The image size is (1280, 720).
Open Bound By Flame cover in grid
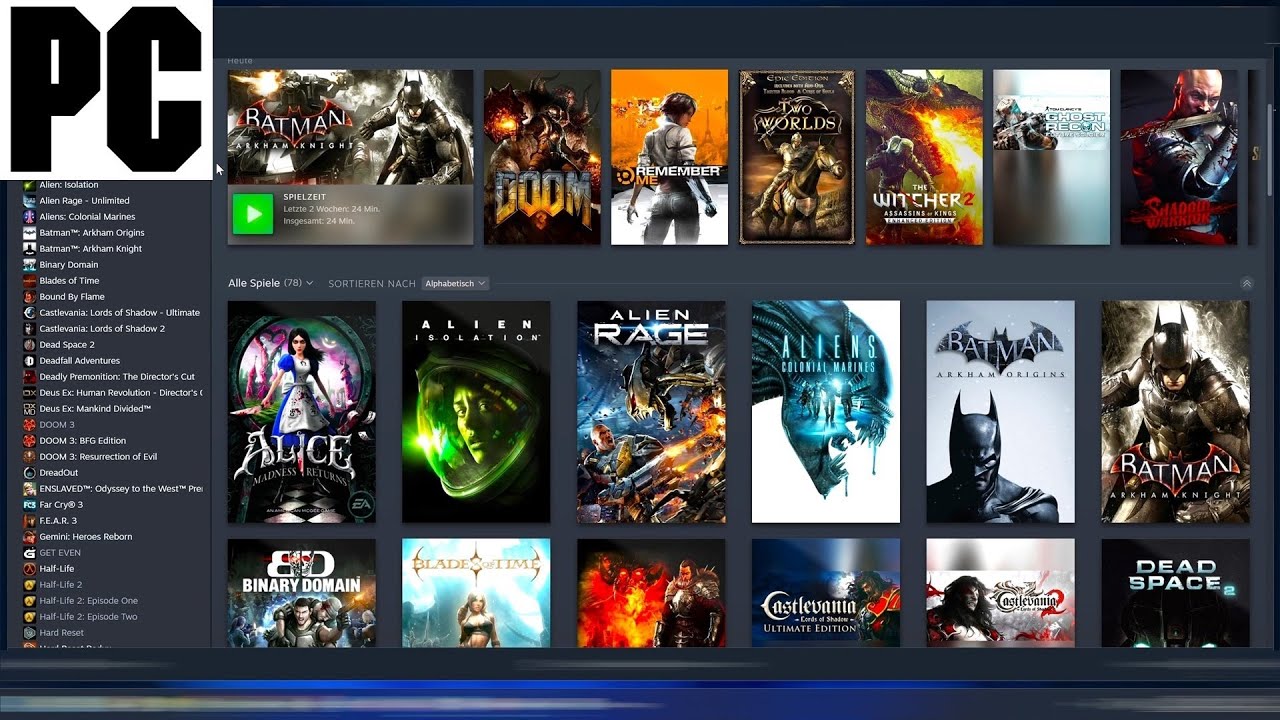(x=651, y=593)
